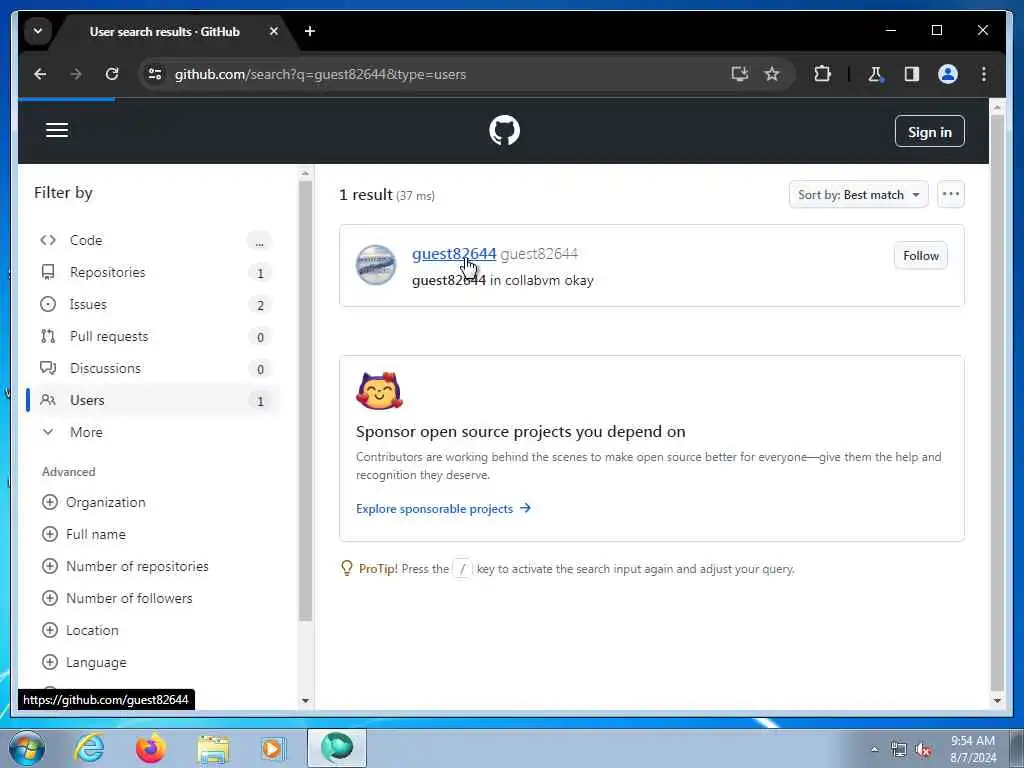Click the 'guest82644 in collabvm okay' bio text

(502, 281)
